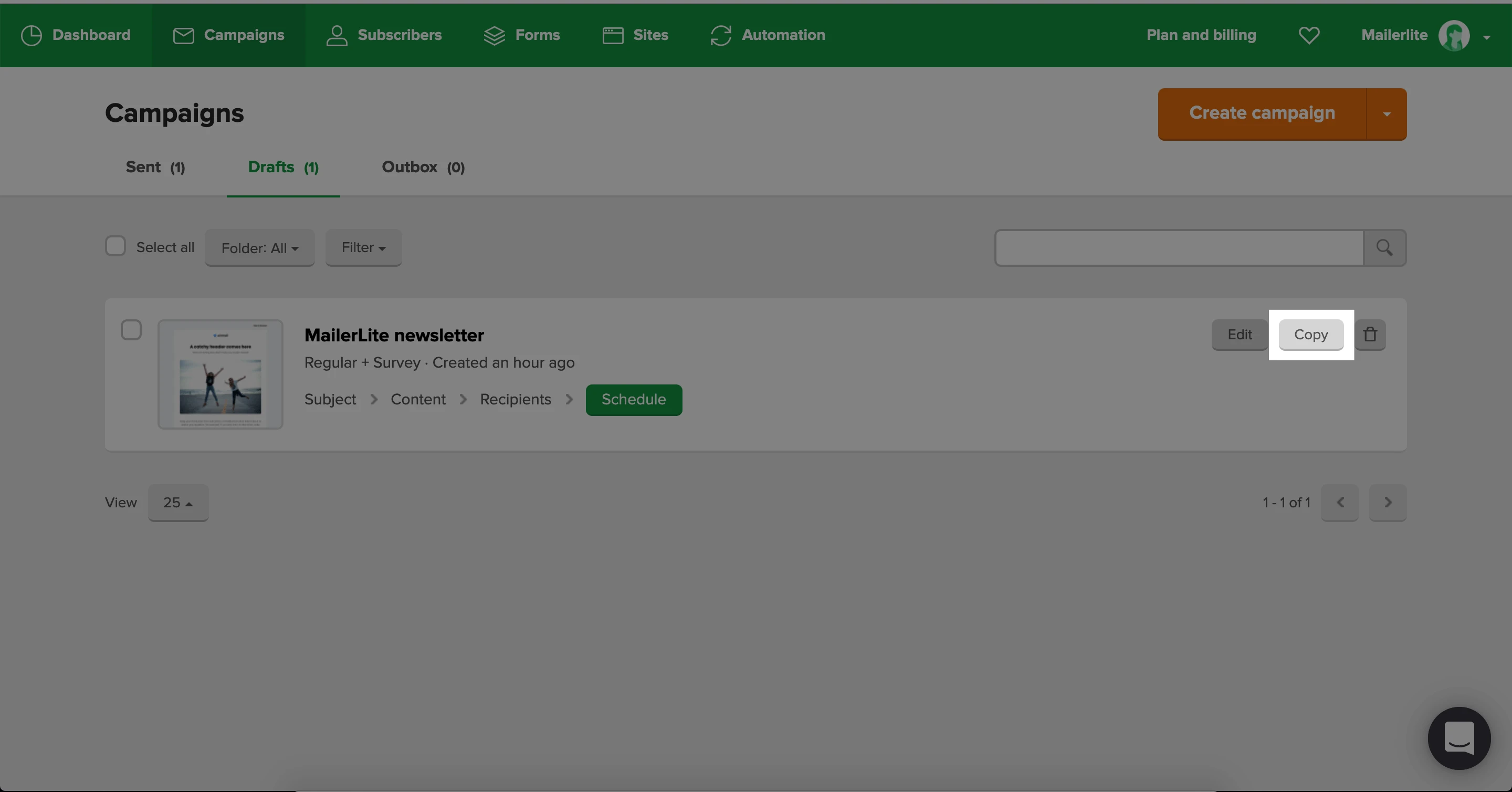This screenshot has width=1512, height=792.
Task: Expand Create campaign dropdown arrow
Action: point(1387,114)
